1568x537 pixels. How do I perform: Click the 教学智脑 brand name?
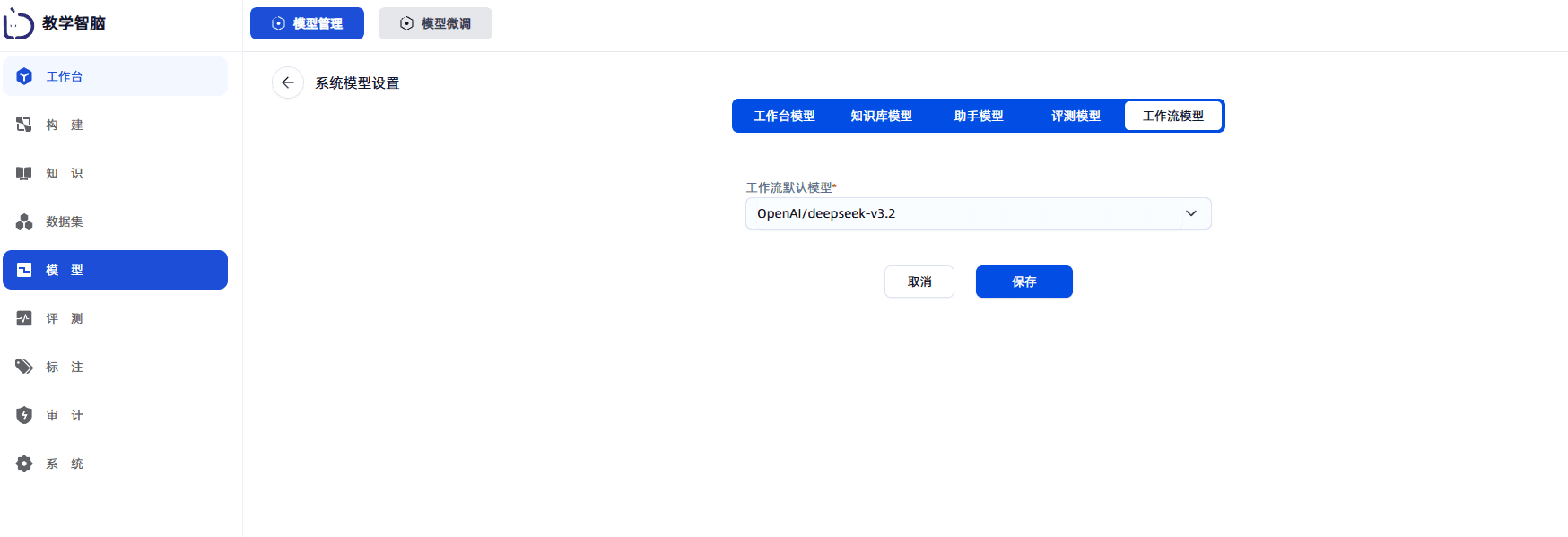coord(74,23)
